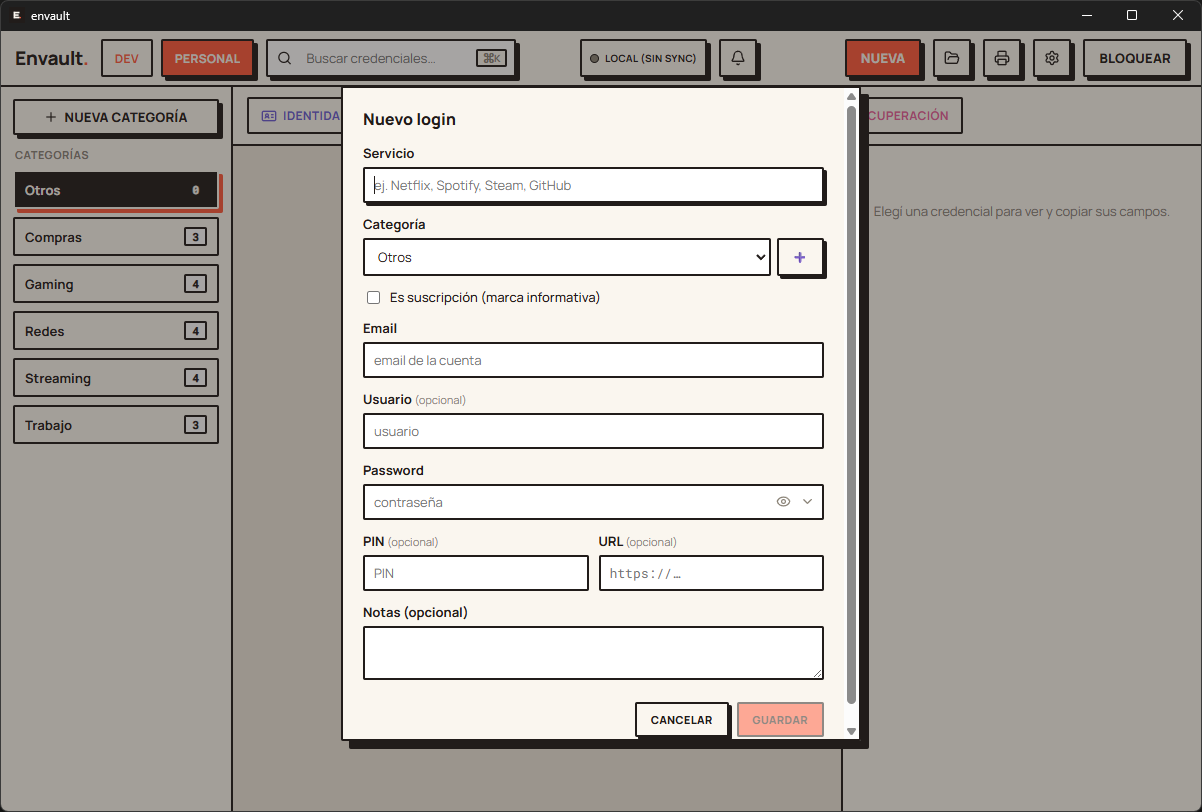This screenshot has width=1202, height=812.
Task: Click dialog scrollbar up arrow
Action: pos(851,97)
